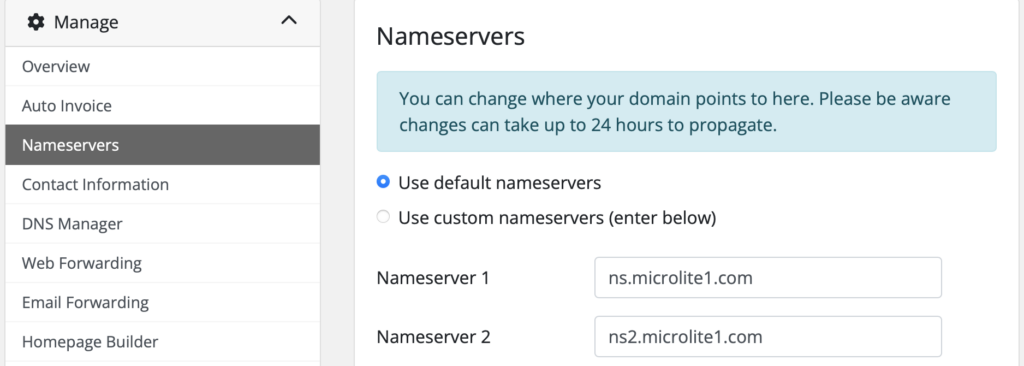Click the Nameserver 1 field label
Image resolution: width=1024 pixels, height=366 pixels.
click(433, 278)
